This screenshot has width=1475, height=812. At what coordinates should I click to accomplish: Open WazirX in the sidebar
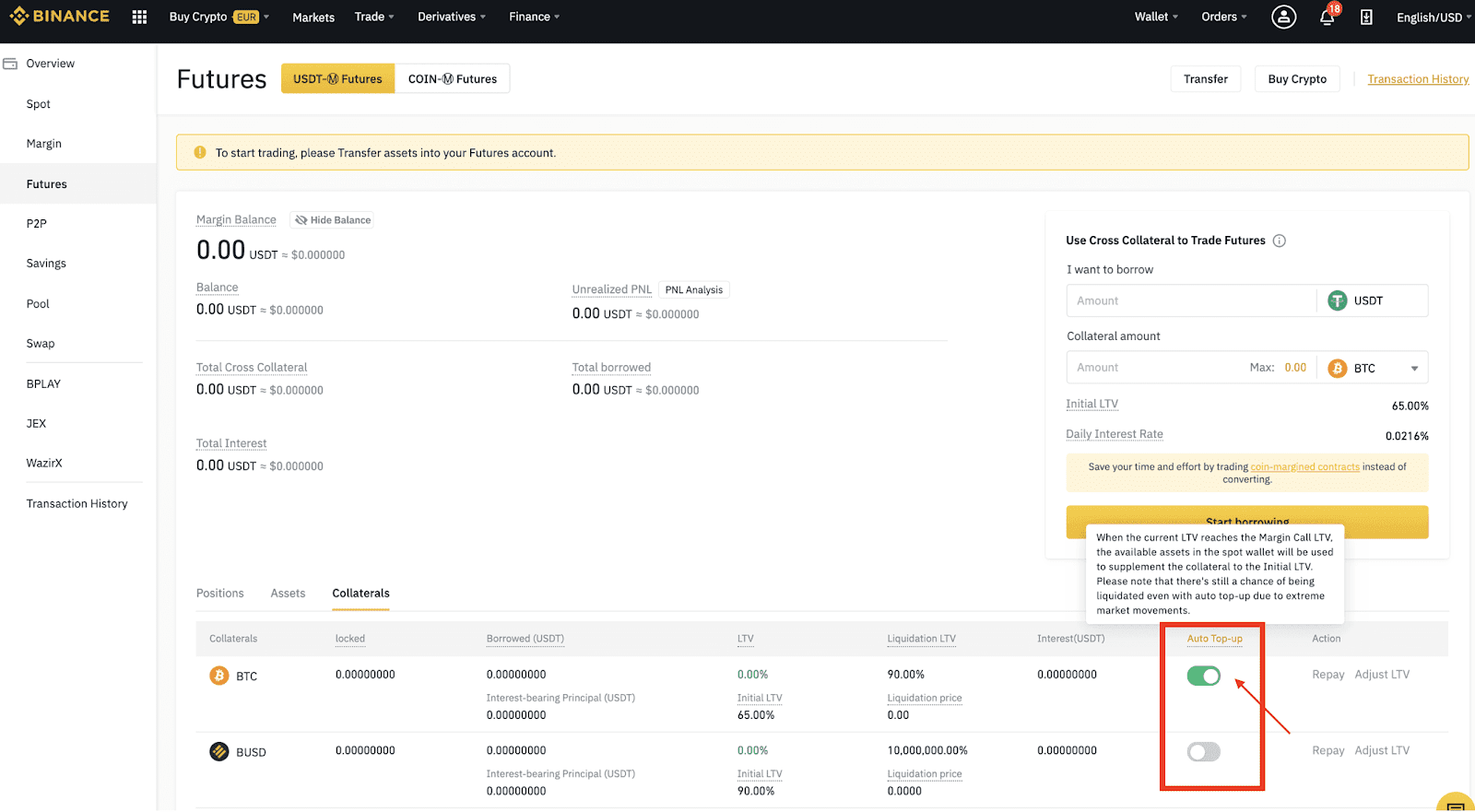[44, 464]
